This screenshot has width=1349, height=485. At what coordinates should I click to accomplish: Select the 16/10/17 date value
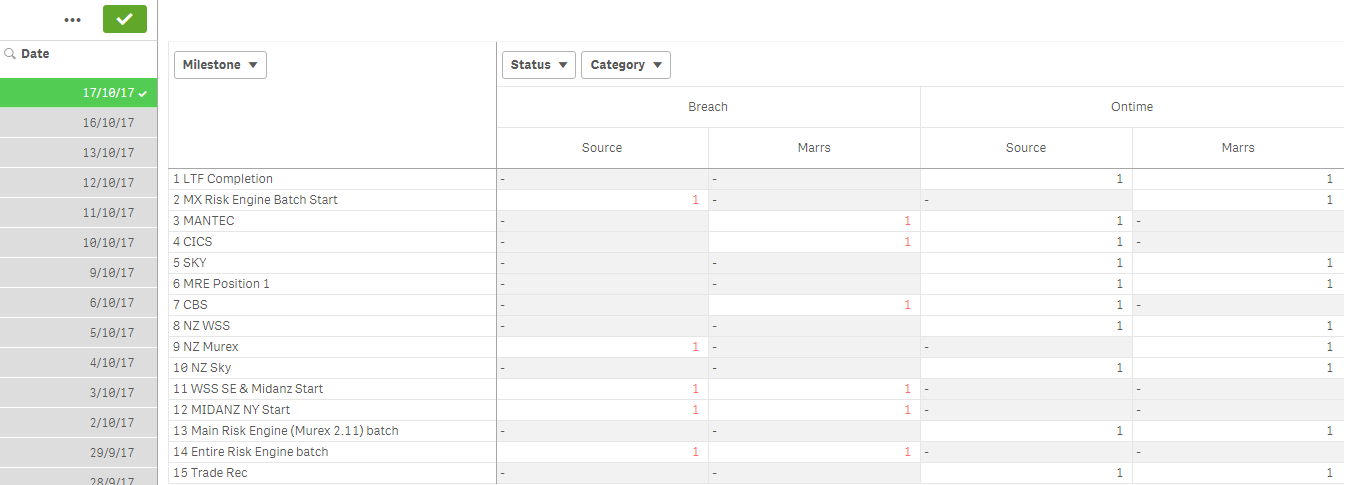pyautogui.click(x=108, y=123)
